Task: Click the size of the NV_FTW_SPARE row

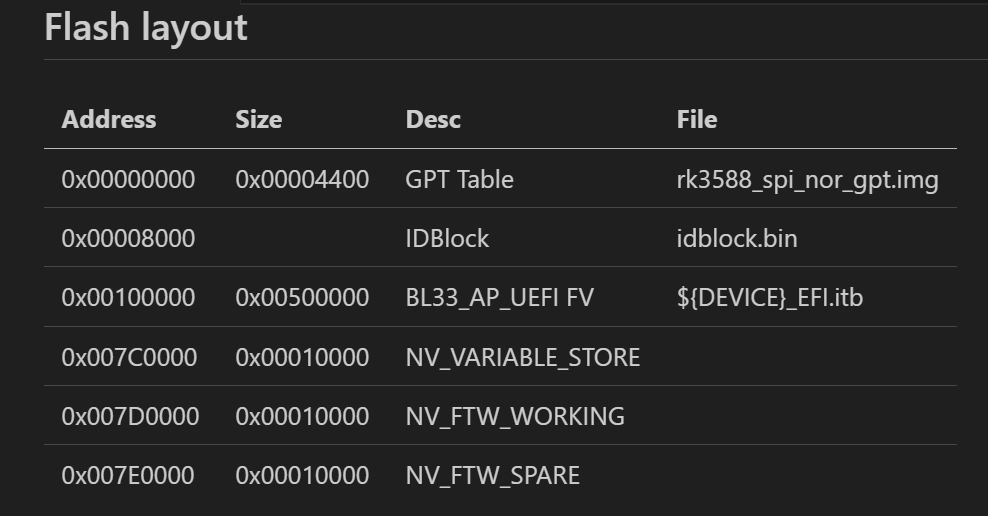Action: tap(302, 475)
